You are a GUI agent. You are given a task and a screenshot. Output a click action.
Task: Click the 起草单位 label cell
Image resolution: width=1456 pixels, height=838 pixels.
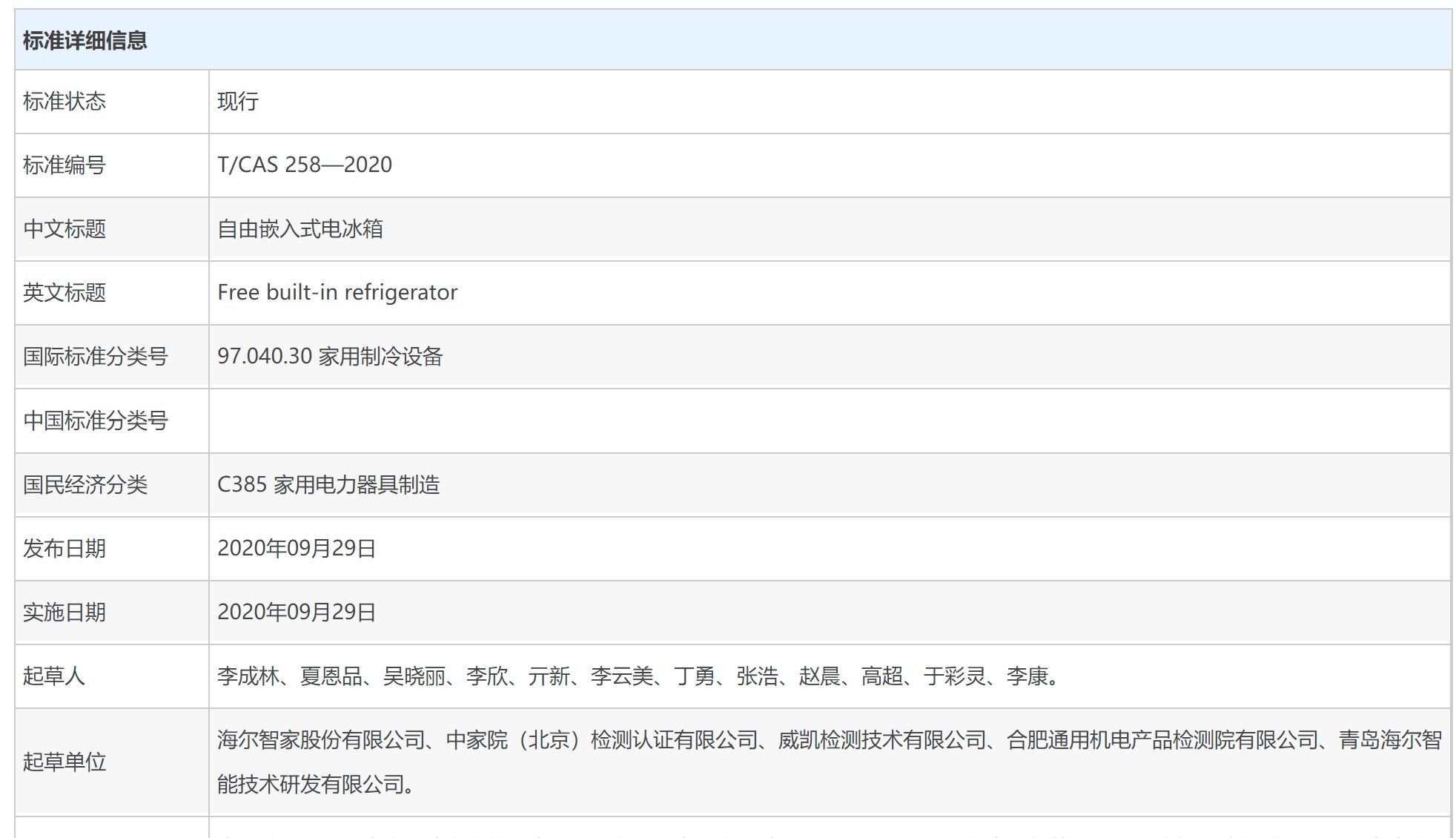pyautogui.click(x=64, y=762)
